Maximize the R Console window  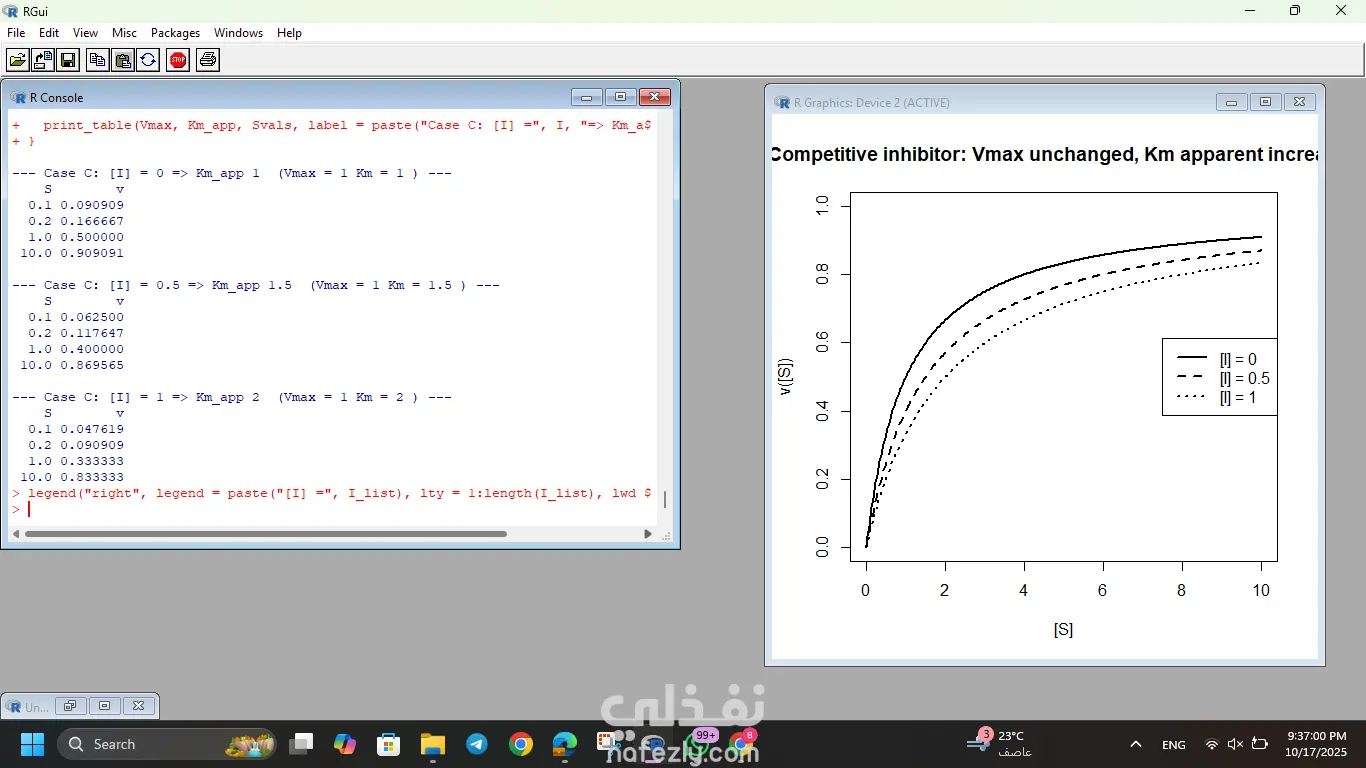point(620,97)
